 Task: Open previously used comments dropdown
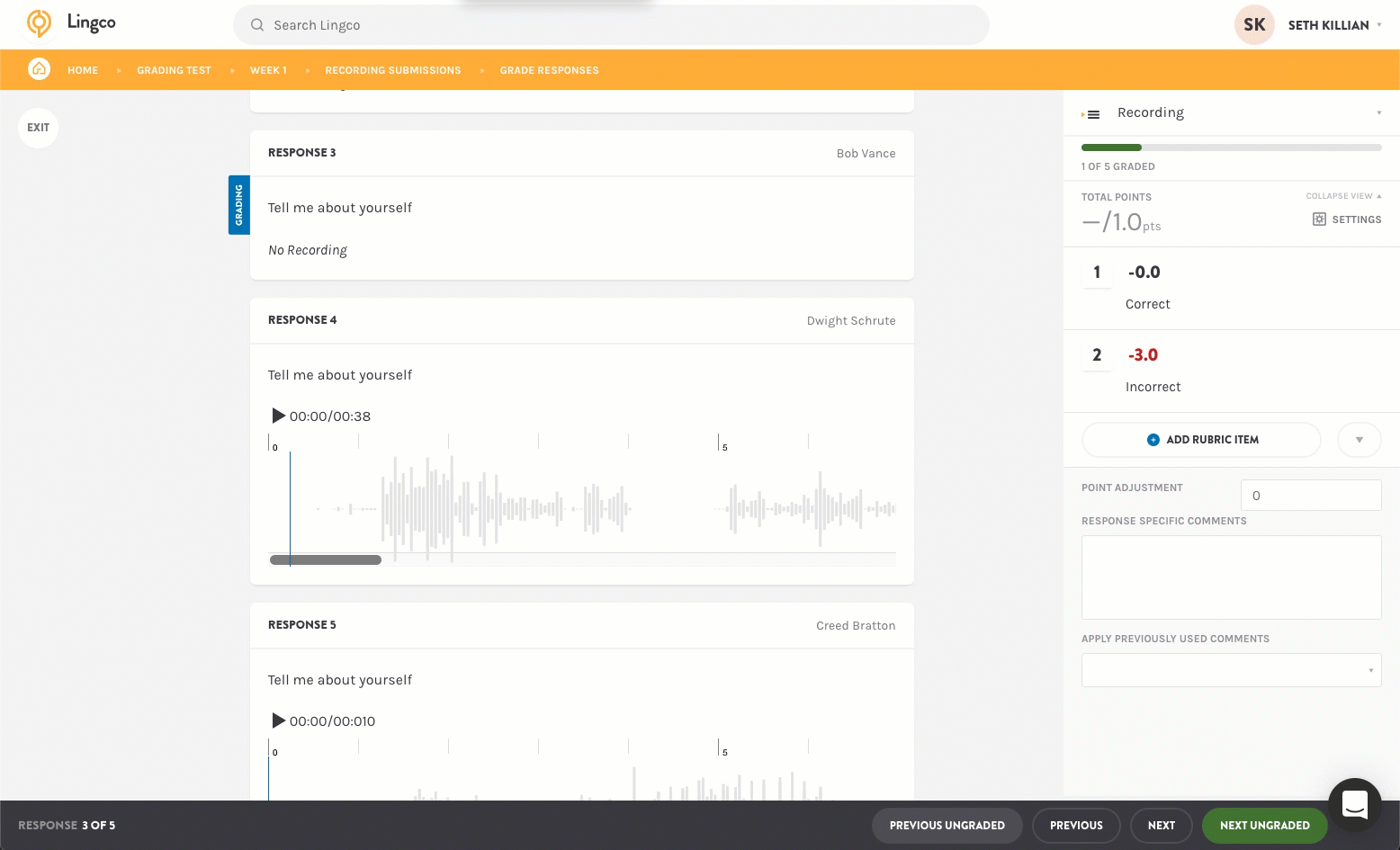(1231, 670)
